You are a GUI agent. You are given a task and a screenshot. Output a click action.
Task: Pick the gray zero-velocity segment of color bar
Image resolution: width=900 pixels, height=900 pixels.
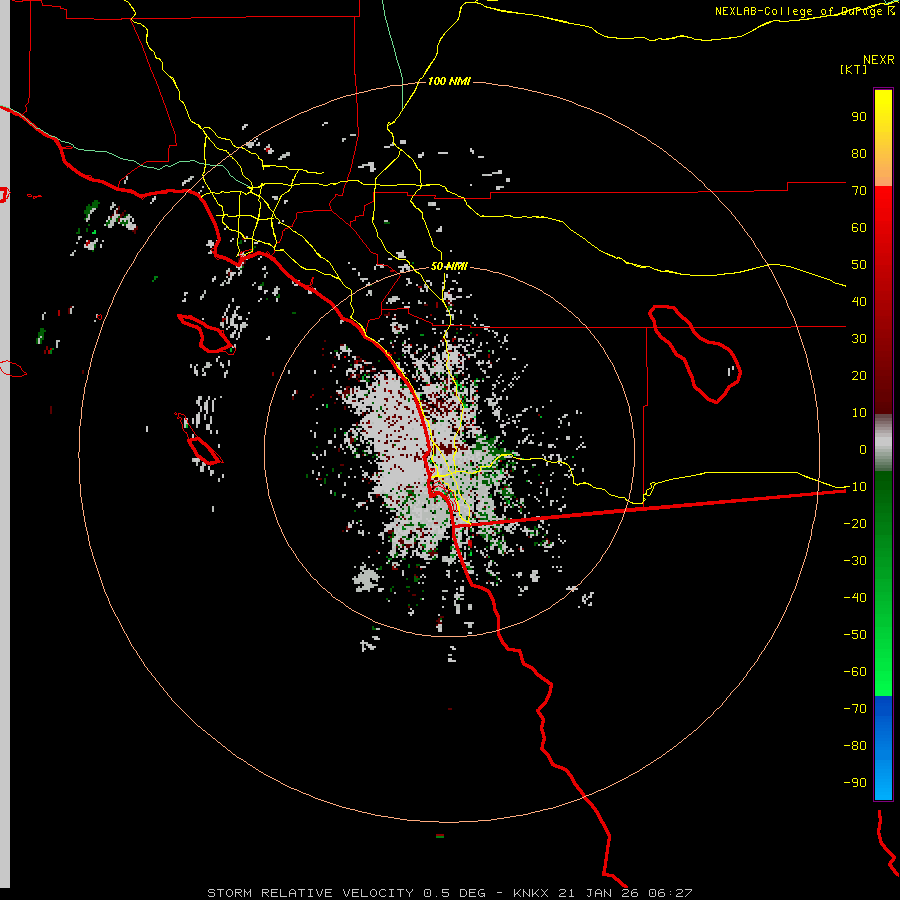point(883,443)
